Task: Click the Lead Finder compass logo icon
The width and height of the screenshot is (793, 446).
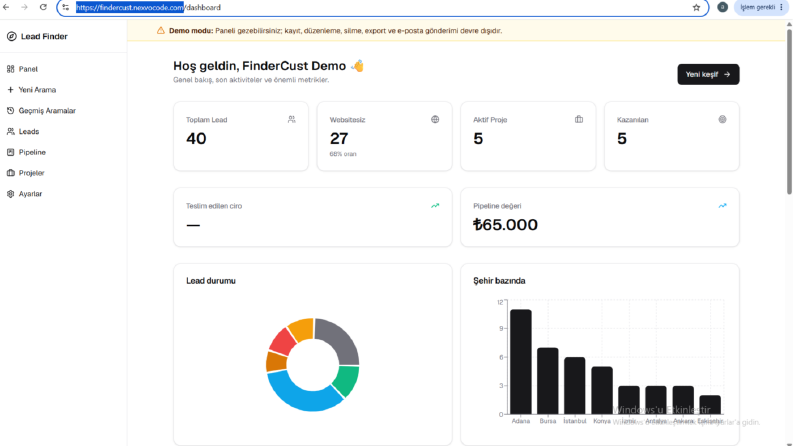Action: coord(12,36)
